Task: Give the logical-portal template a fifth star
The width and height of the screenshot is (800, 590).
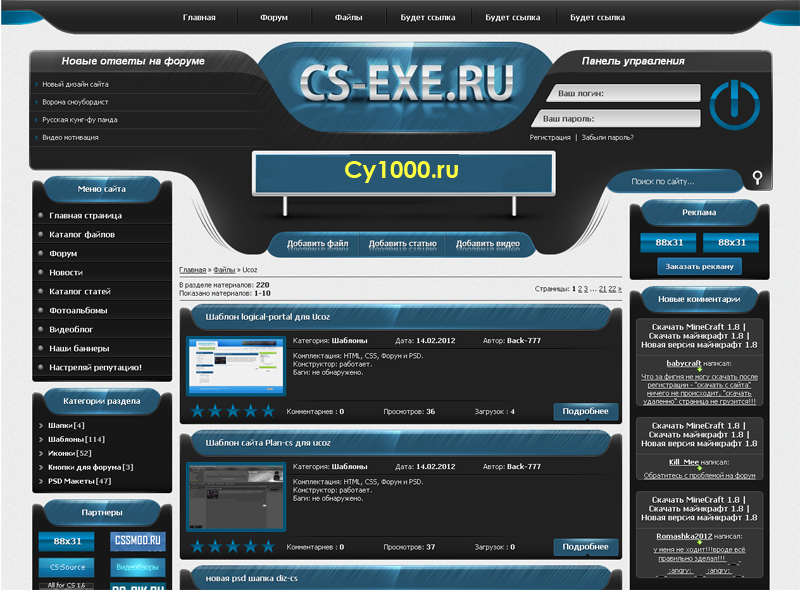Action: pos(266,411)
